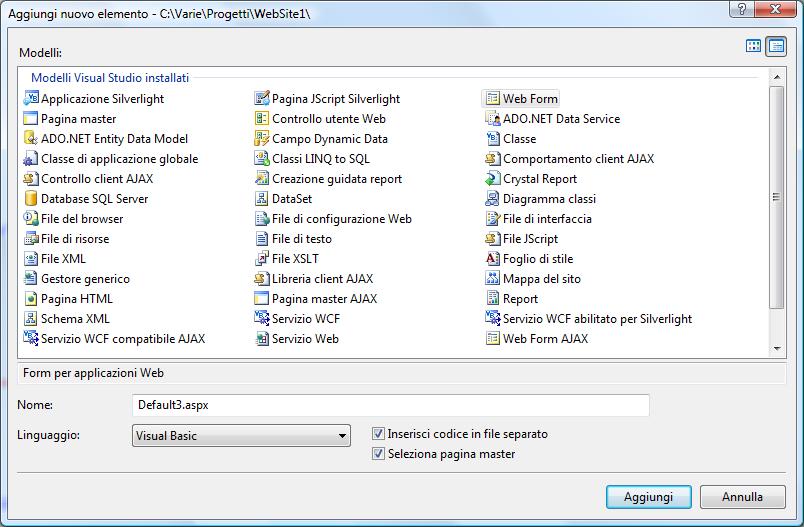Click the File di interfaccia icon
804x527 pixels.
click(x=493, y=218)
